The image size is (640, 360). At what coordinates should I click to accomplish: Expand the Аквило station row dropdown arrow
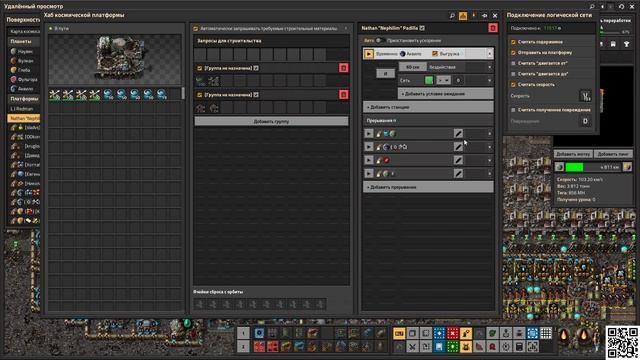(489, 54)
